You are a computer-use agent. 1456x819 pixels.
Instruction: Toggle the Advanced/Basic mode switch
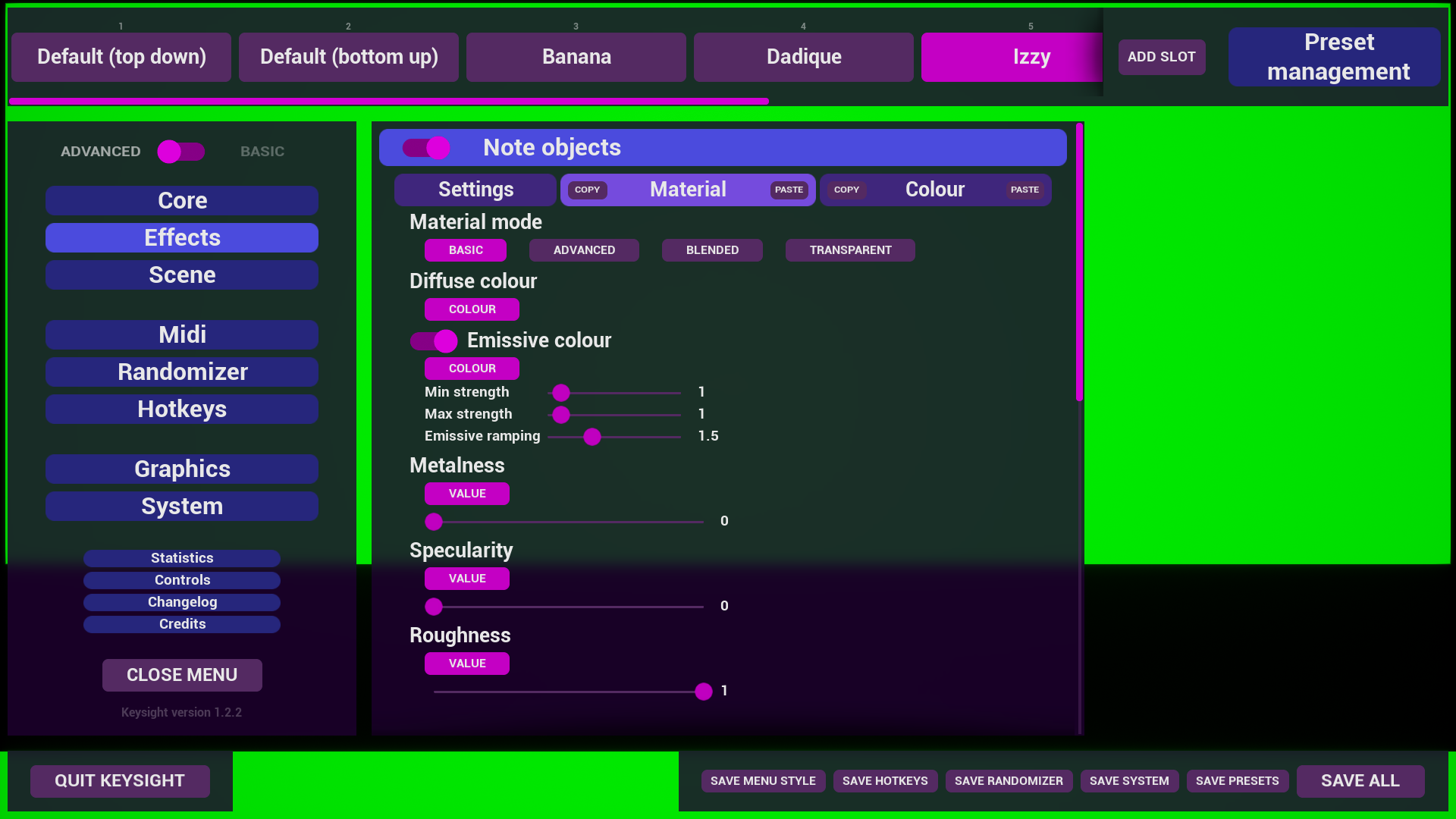180,152
